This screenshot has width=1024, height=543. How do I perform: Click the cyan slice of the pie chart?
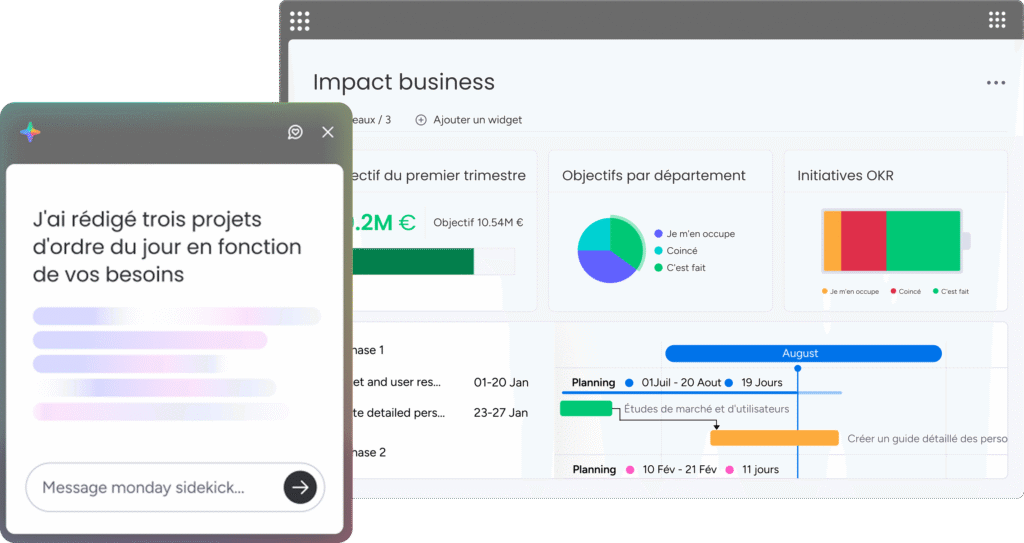coord(594,235)
